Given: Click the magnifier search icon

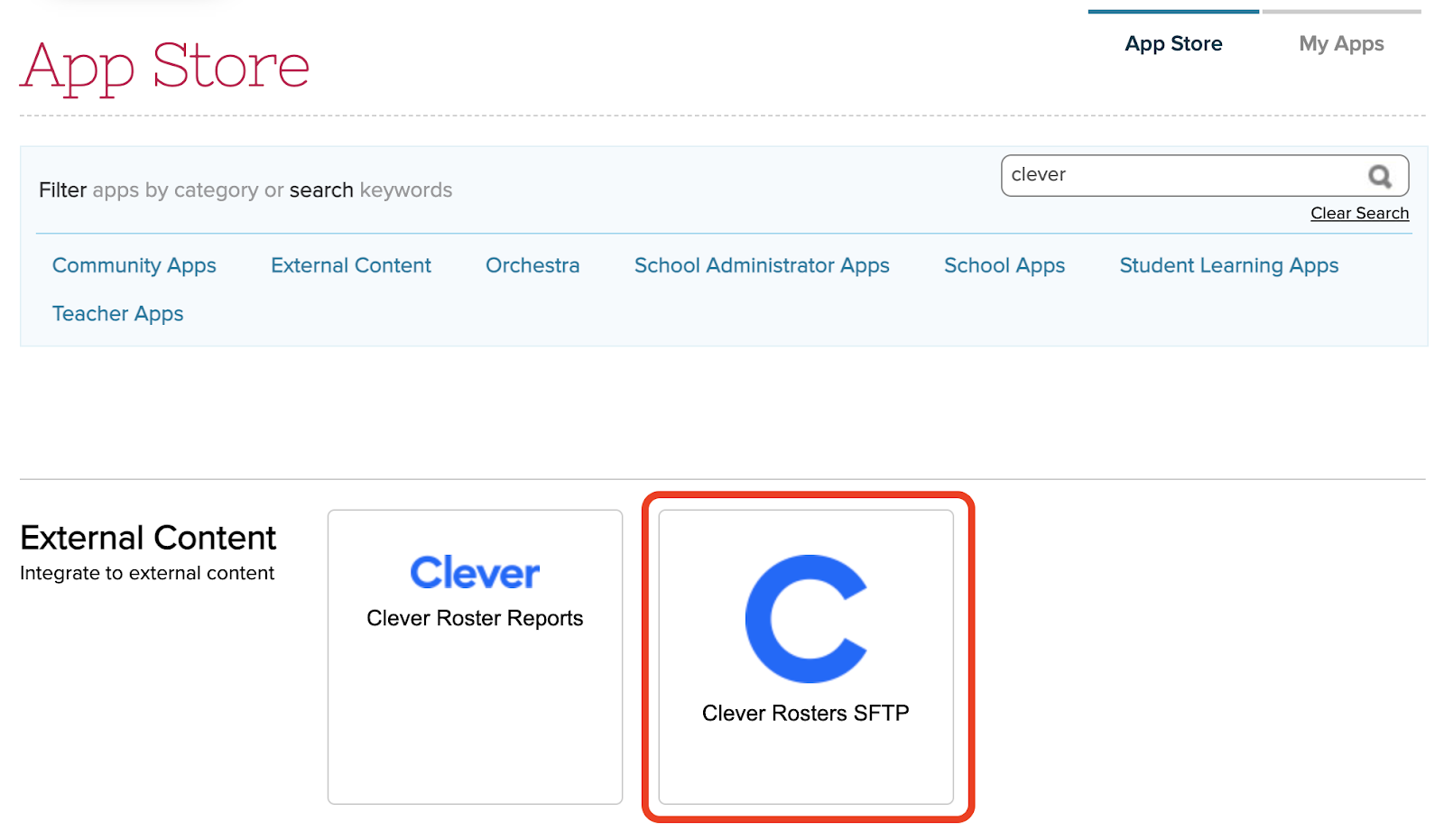Looking at the screenshot, I should click(x=1380, y=176).
